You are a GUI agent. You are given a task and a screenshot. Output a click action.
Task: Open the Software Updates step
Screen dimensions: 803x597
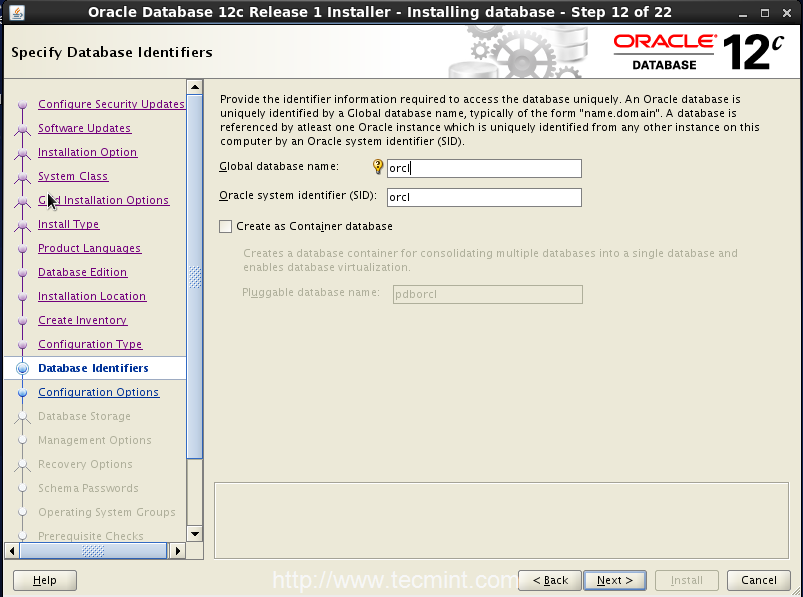tap(84, 128)
